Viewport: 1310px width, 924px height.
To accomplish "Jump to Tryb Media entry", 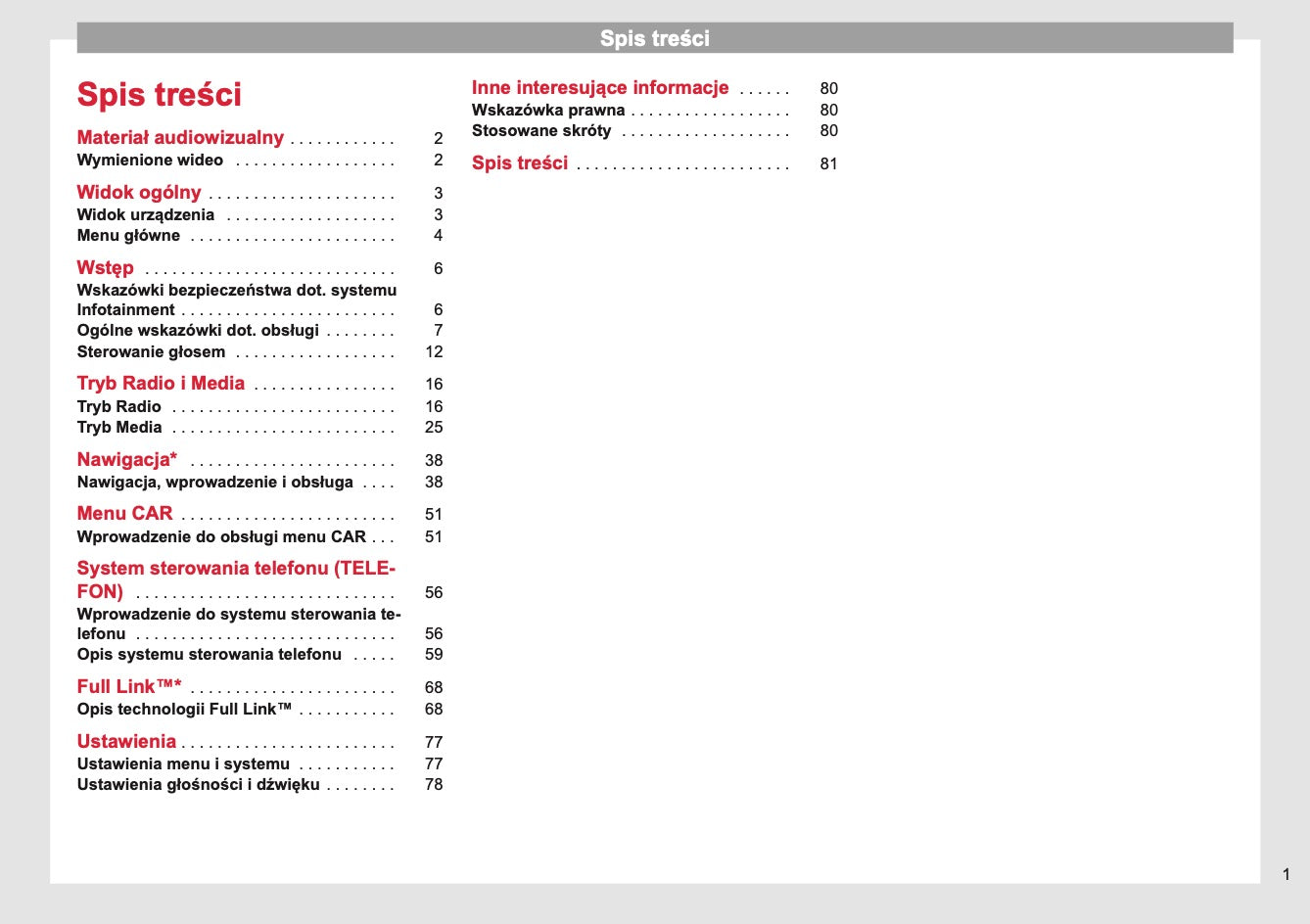I will 119,428.
